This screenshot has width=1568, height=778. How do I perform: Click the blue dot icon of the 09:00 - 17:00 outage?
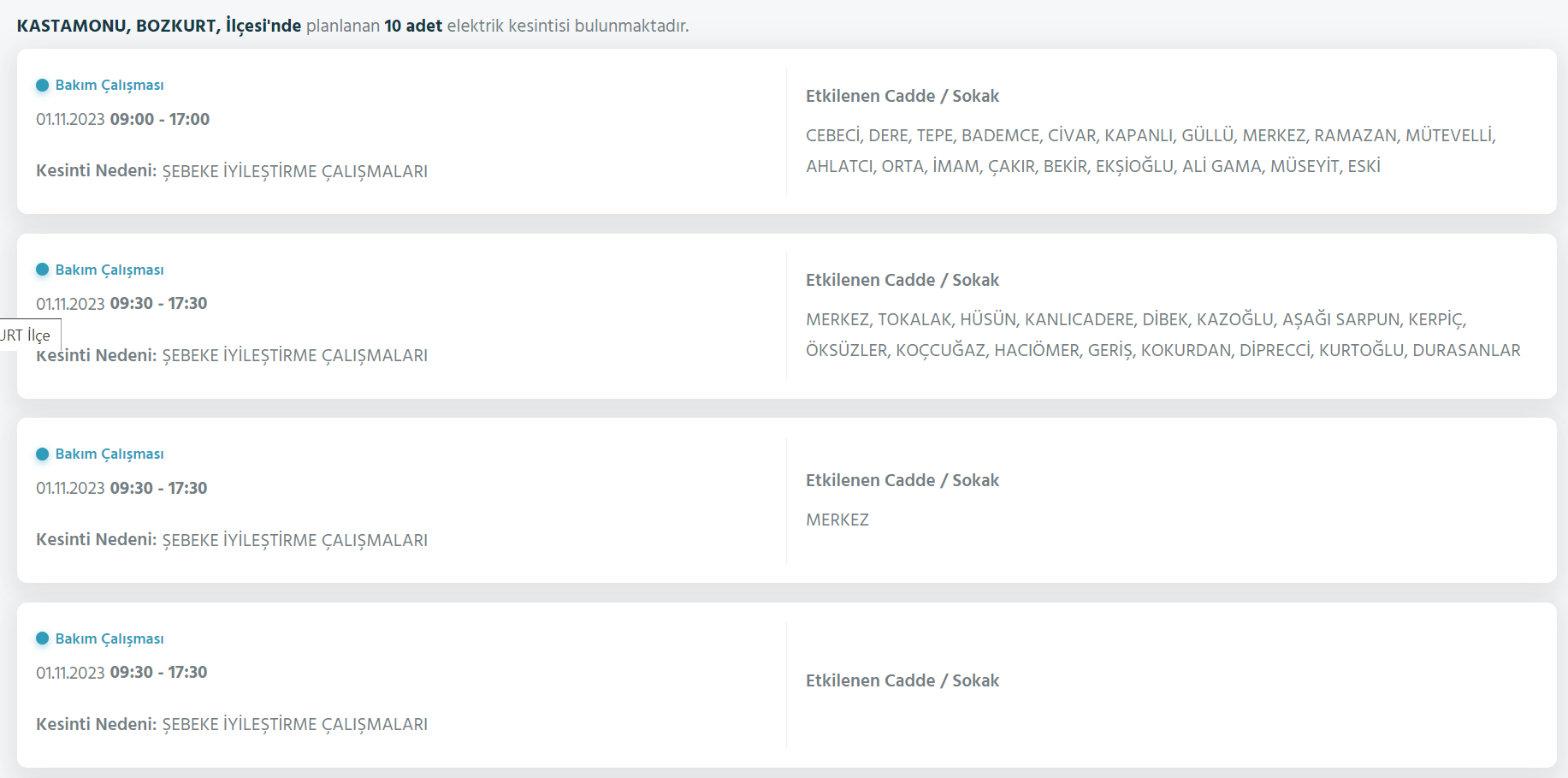coord(42,85)
